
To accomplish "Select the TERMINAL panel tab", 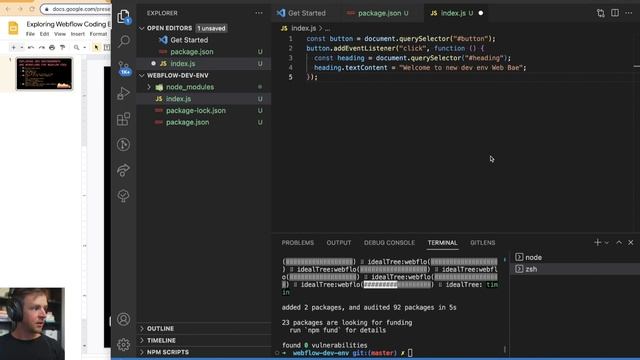I will [442, 242].
